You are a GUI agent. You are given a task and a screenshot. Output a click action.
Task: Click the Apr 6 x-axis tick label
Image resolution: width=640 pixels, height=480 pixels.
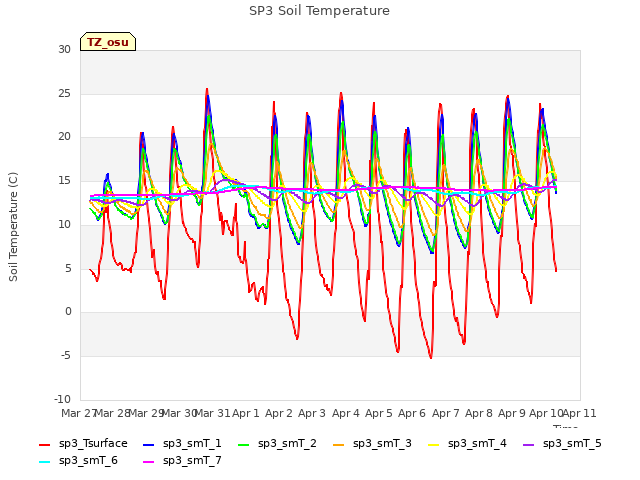pos(412,413)
